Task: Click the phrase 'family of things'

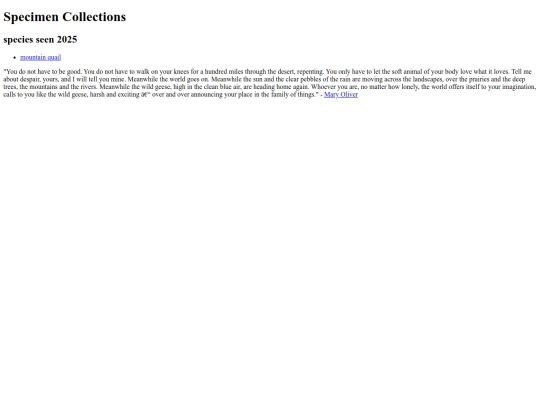Action: point(293,94)
